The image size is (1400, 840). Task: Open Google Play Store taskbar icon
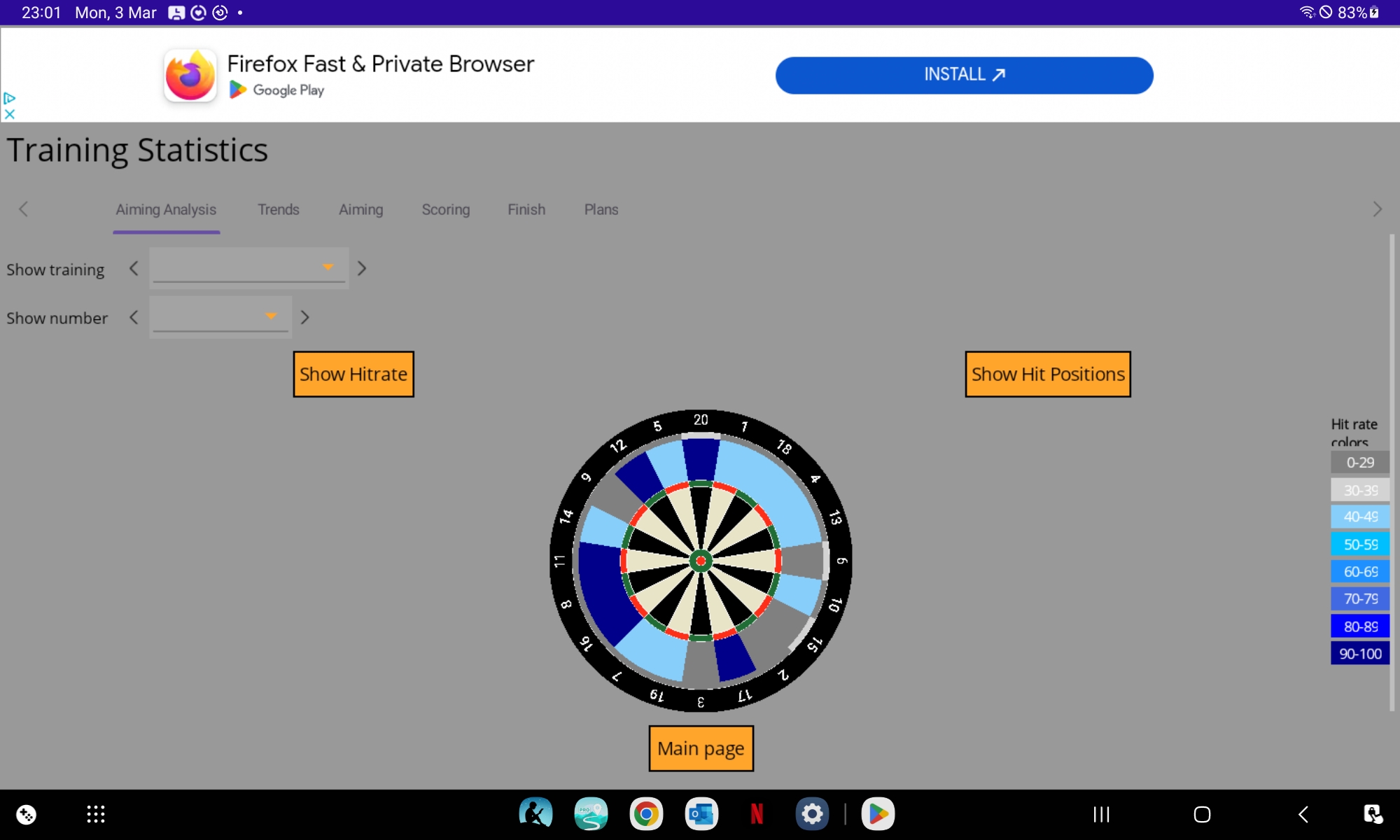[x=878, y=814]
